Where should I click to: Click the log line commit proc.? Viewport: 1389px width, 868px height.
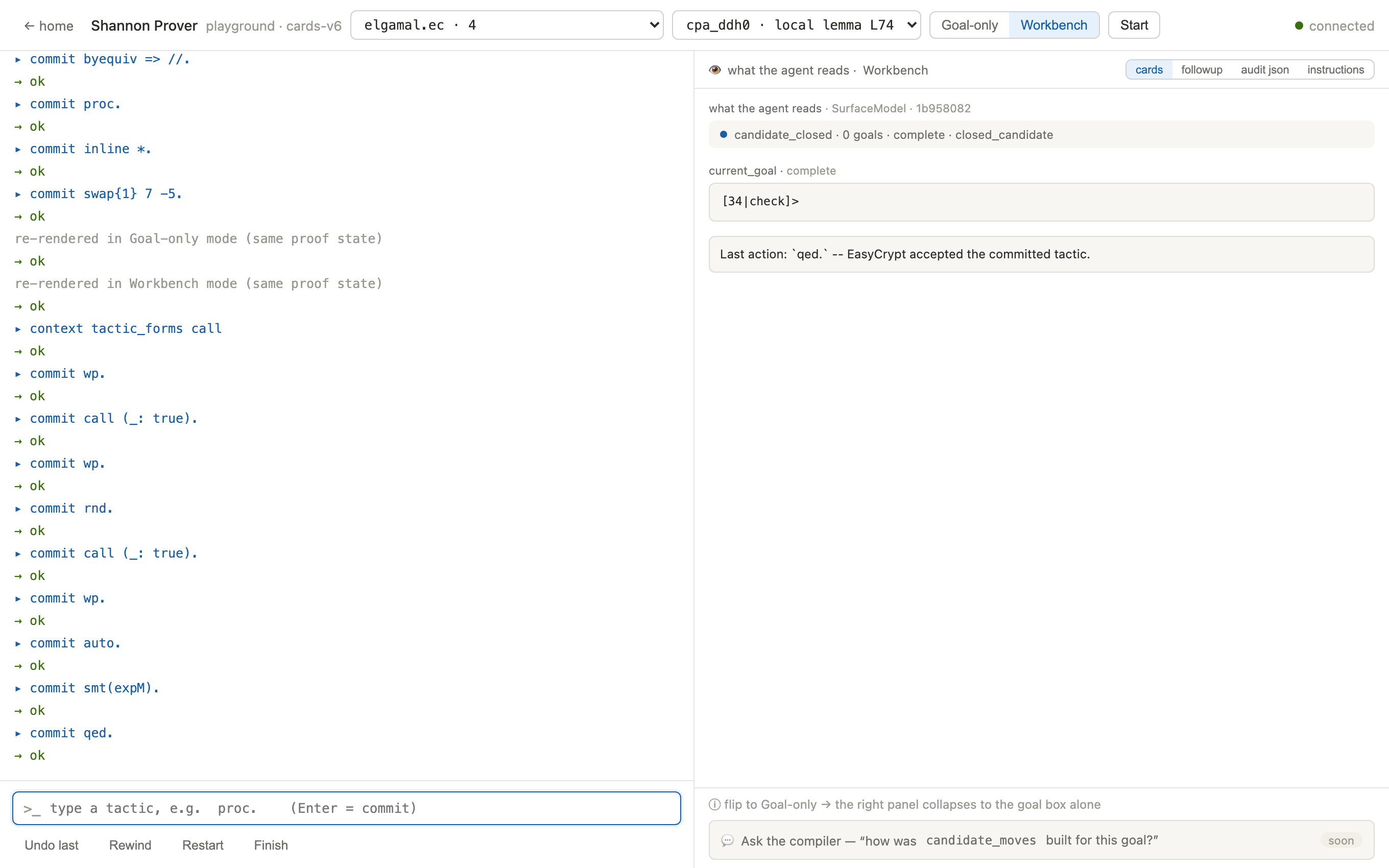click(x=75, y=104)
